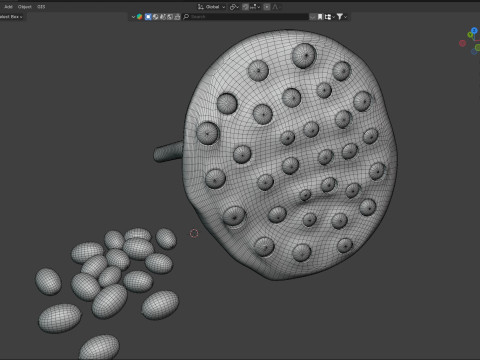480x360 pixels.
Task: Toggle snapping with the magnet icon
Action: [245, 7]
